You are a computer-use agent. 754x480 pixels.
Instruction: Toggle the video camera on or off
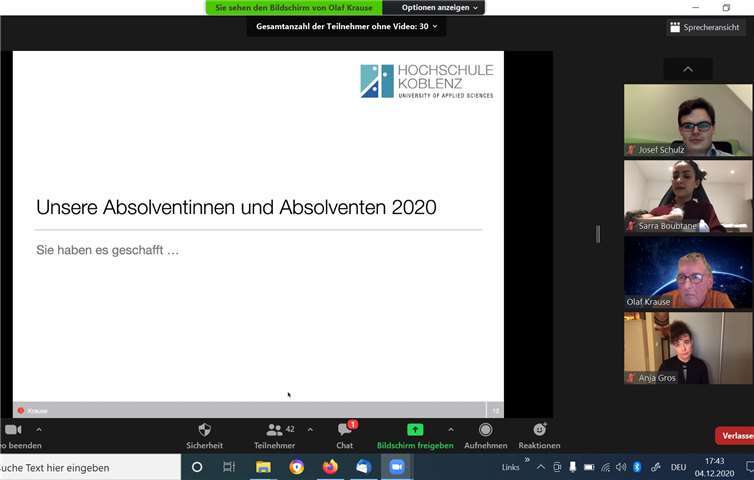click(x=13, y=430)
